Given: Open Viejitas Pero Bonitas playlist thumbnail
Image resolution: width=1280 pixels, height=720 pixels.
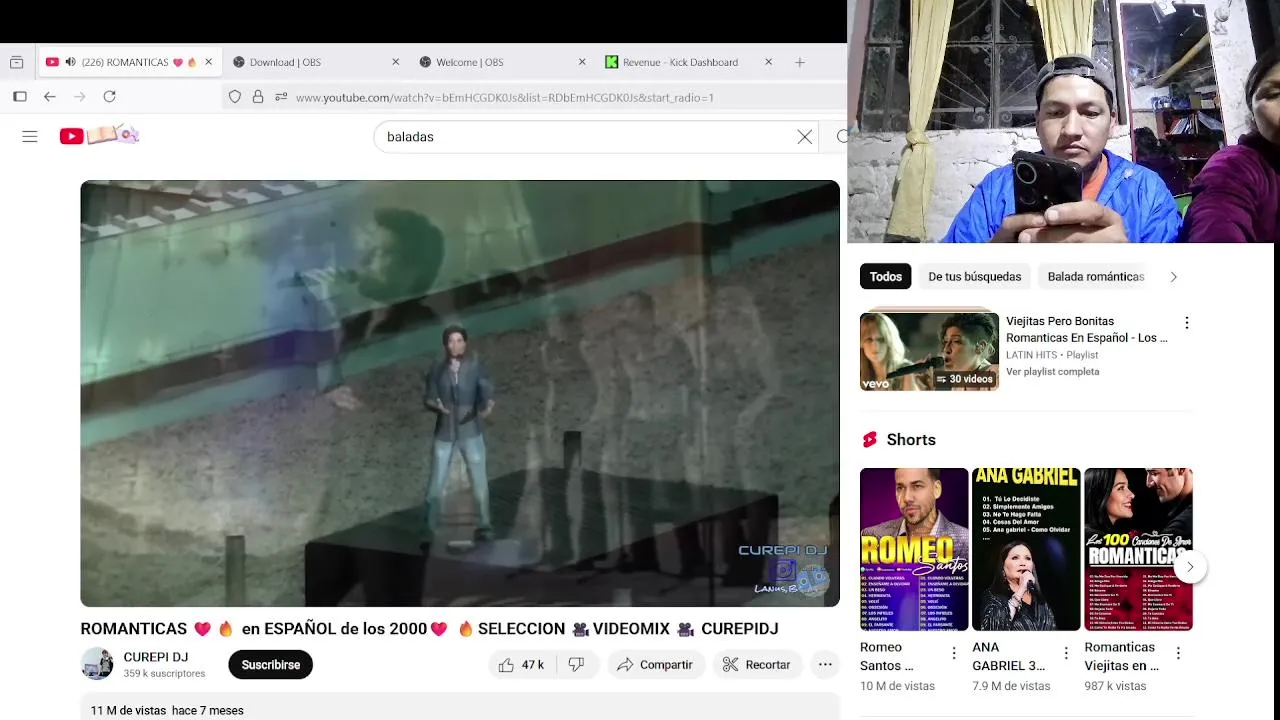Looking at the screenshot, I should (929, 352).
